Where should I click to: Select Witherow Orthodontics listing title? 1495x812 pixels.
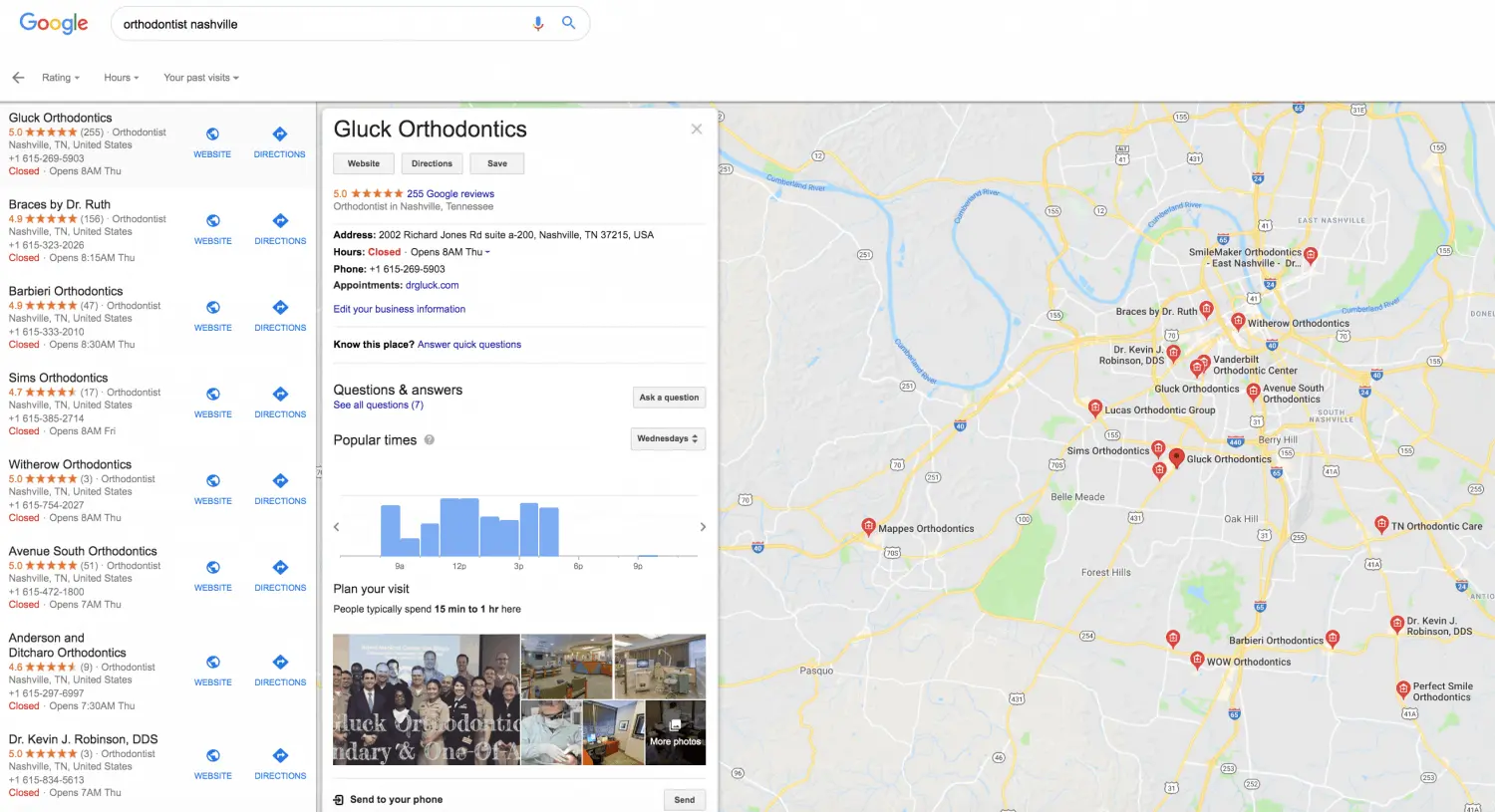70,464
